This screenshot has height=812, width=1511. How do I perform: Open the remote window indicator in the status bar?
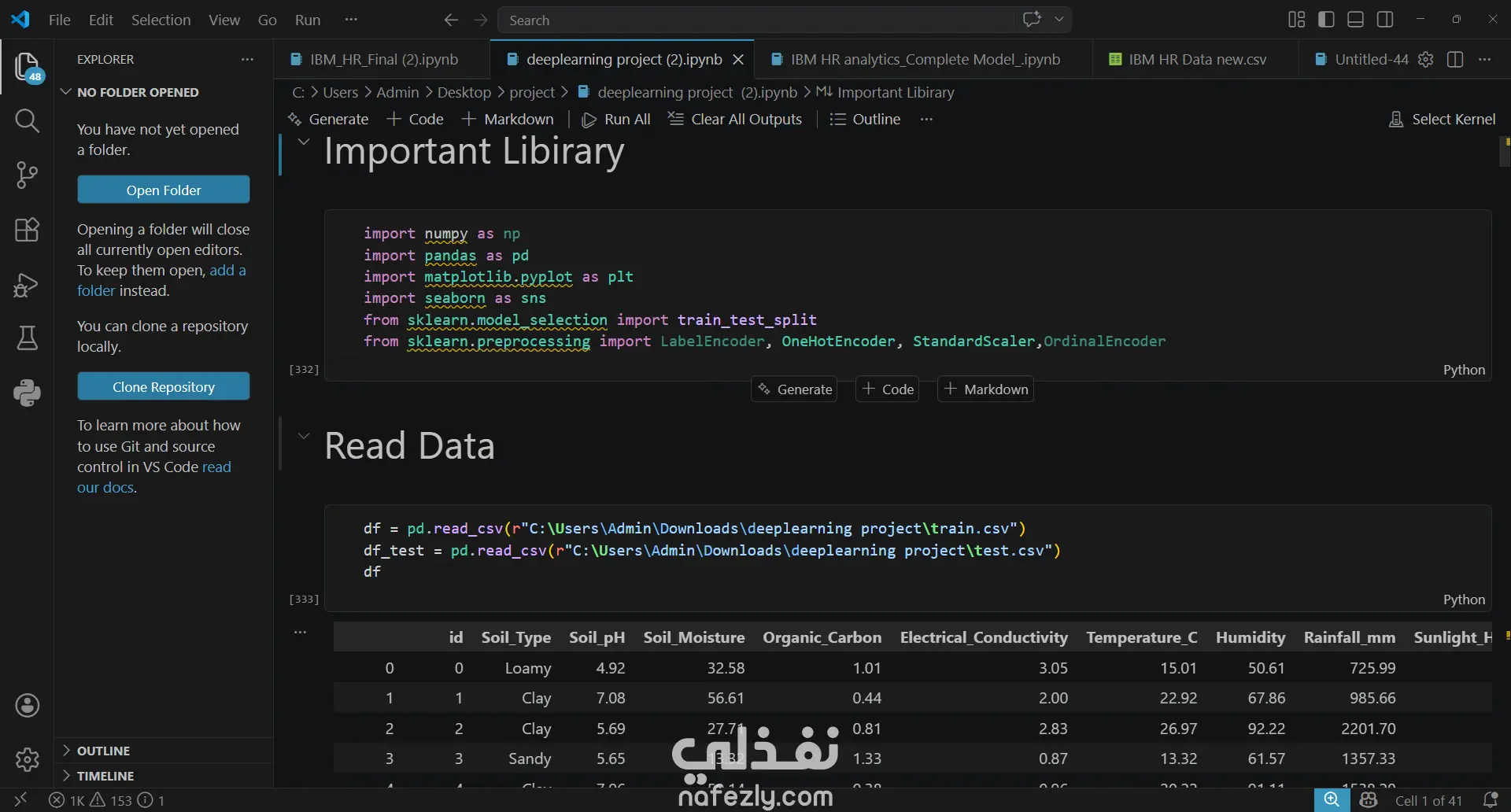tap(20, 800)
